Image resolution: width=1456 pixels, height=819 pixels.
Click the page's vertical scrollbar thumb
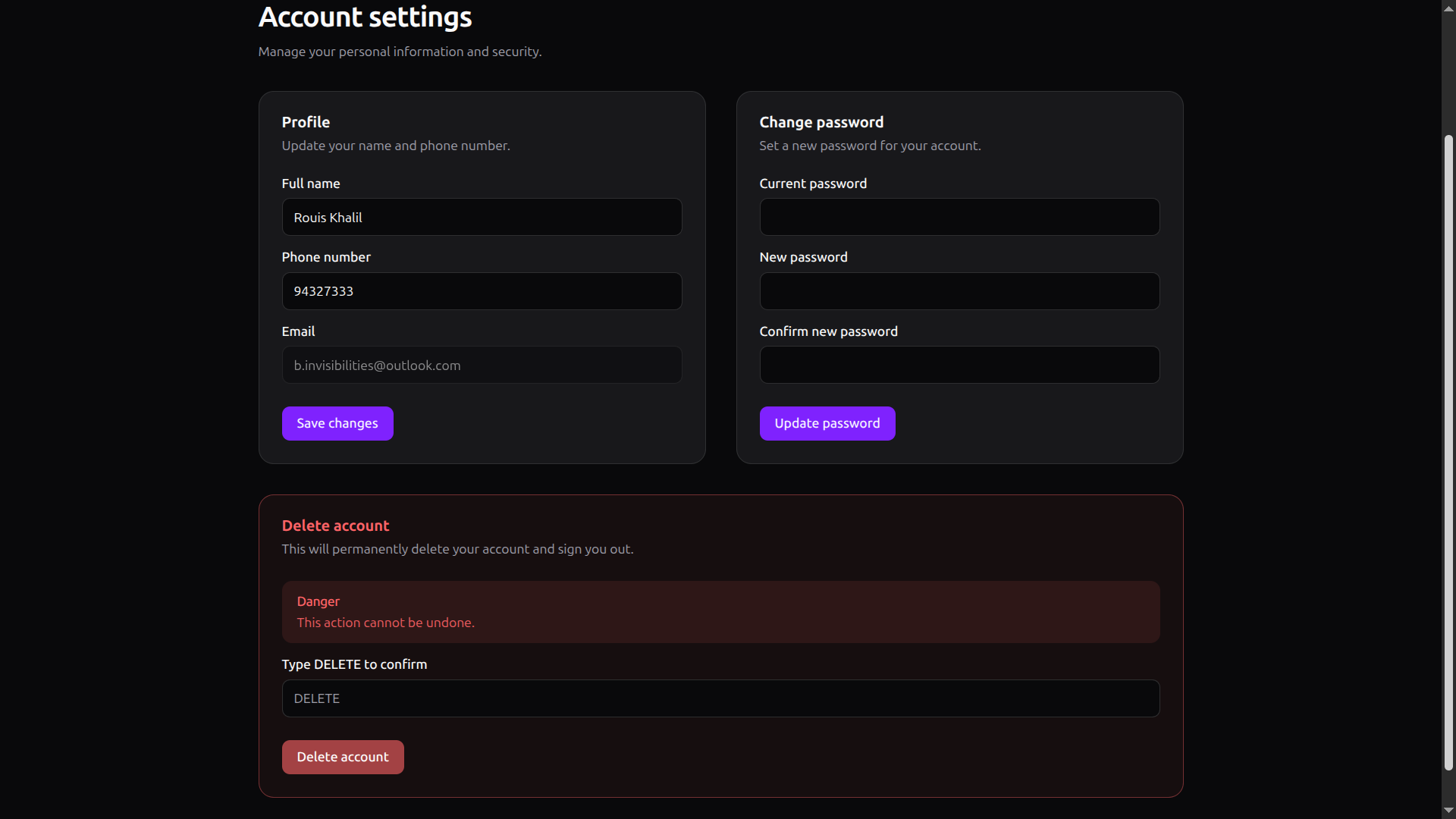(x=1448, y=452)
